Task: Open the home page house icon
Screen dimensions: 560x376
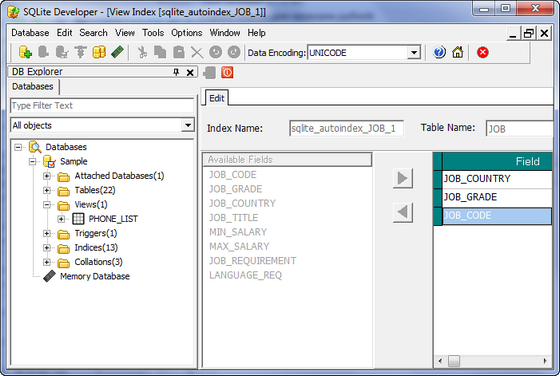Action: click(x=458, y=52)
